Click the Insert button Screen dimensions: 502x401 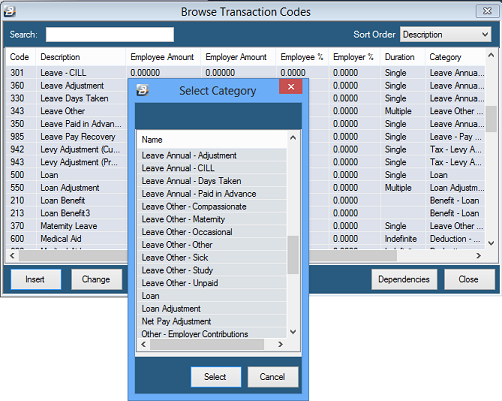pyautogui.click(x=36, y=279)
